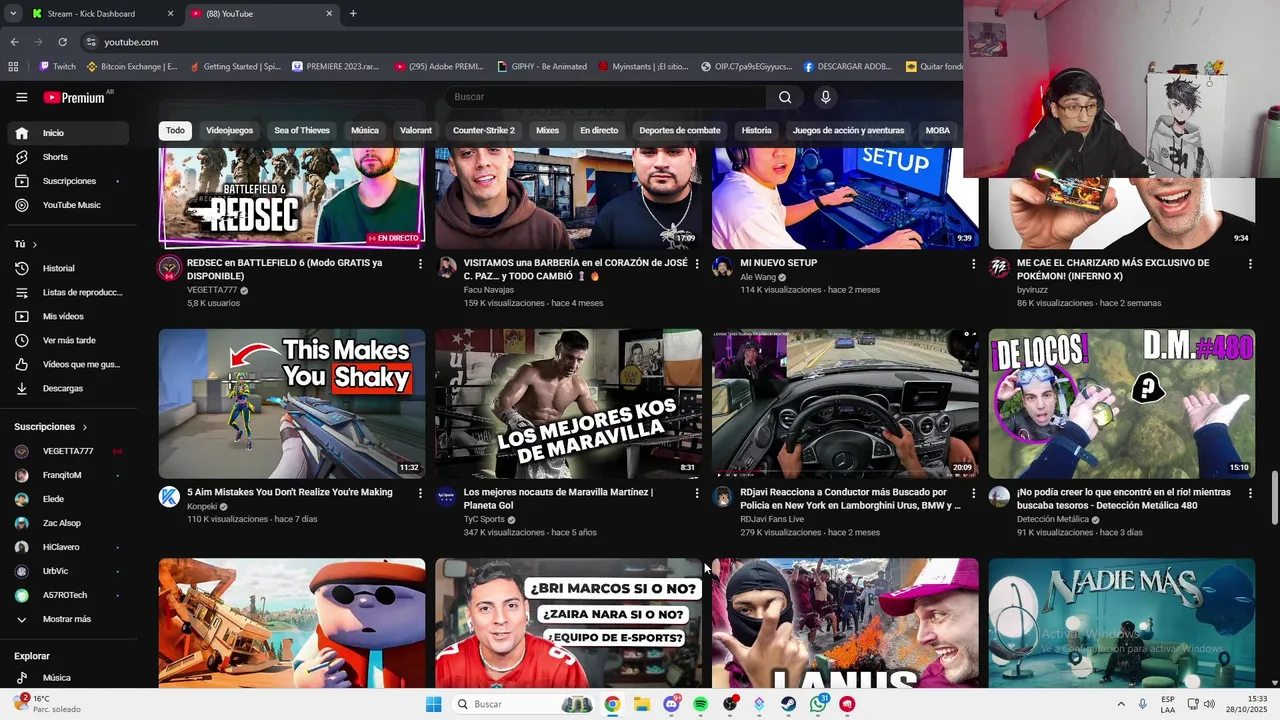1280x720 pixels.
Task: Click TyC Sports channel name
Action: pos(484,520)
